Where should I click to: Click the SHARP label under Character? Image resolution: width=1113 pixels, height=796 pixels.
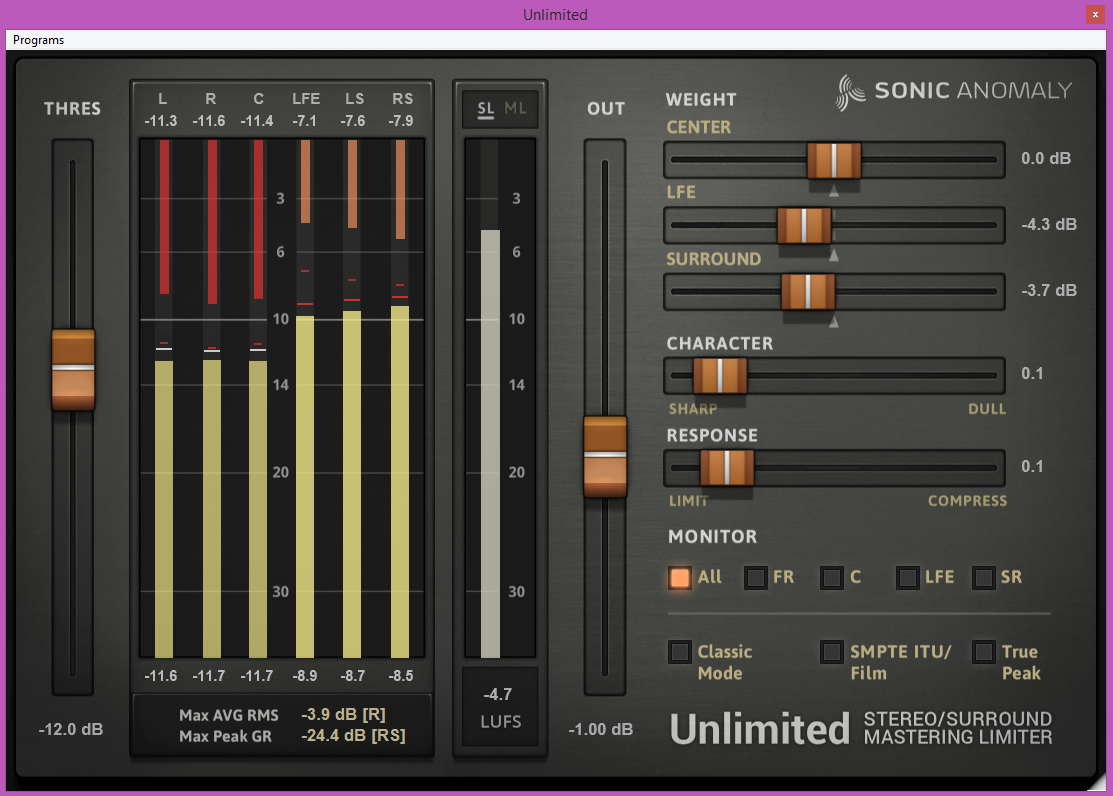pyautogui.click(x=693, y=409)
